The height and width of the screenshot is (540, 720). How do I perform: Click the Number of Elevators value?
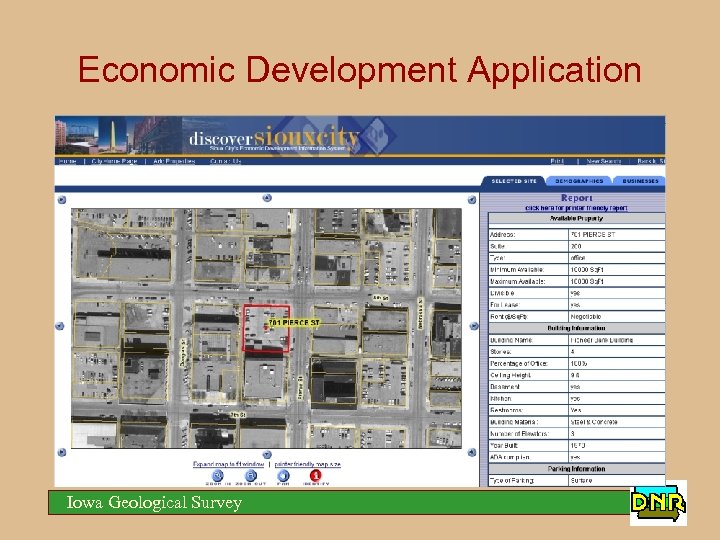pyautogui.click(x=617, y=434)
